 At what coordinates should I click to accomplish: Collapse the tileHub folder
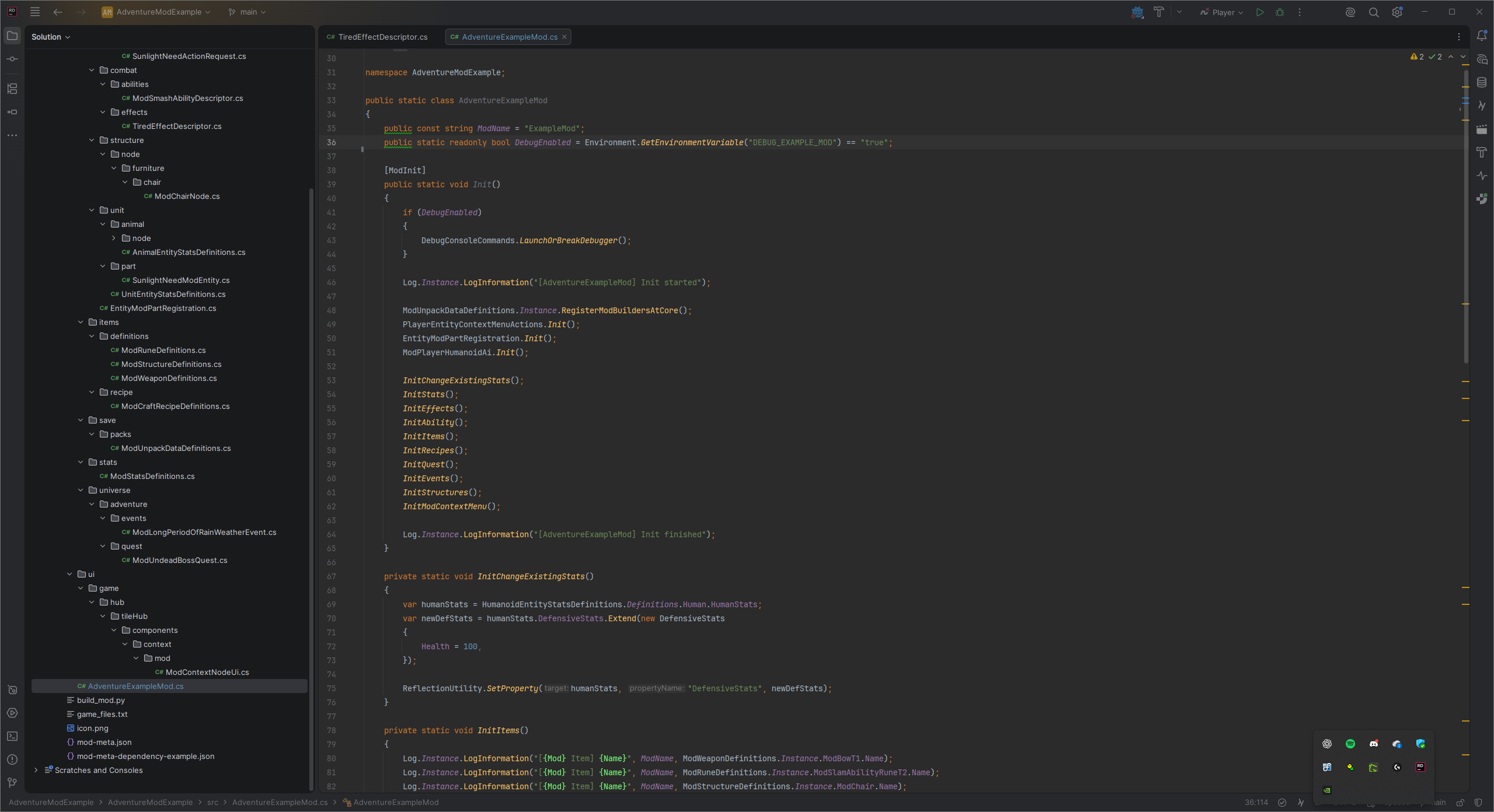click(x=103, y=616)
